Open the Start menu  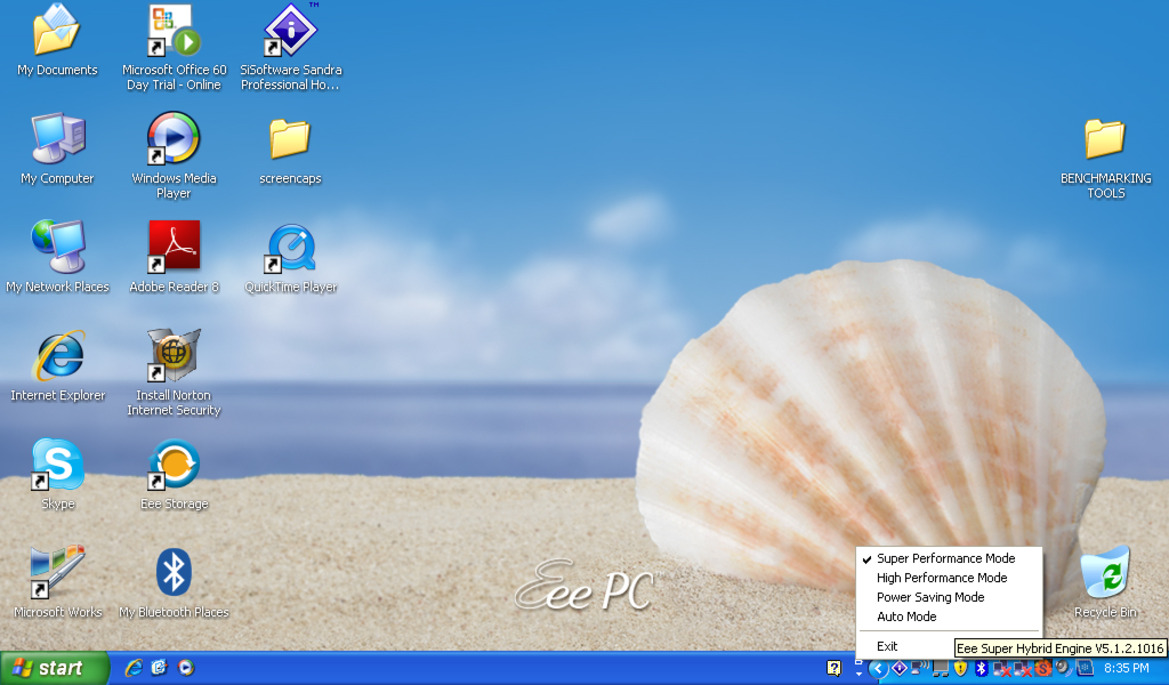click(54, 668)
